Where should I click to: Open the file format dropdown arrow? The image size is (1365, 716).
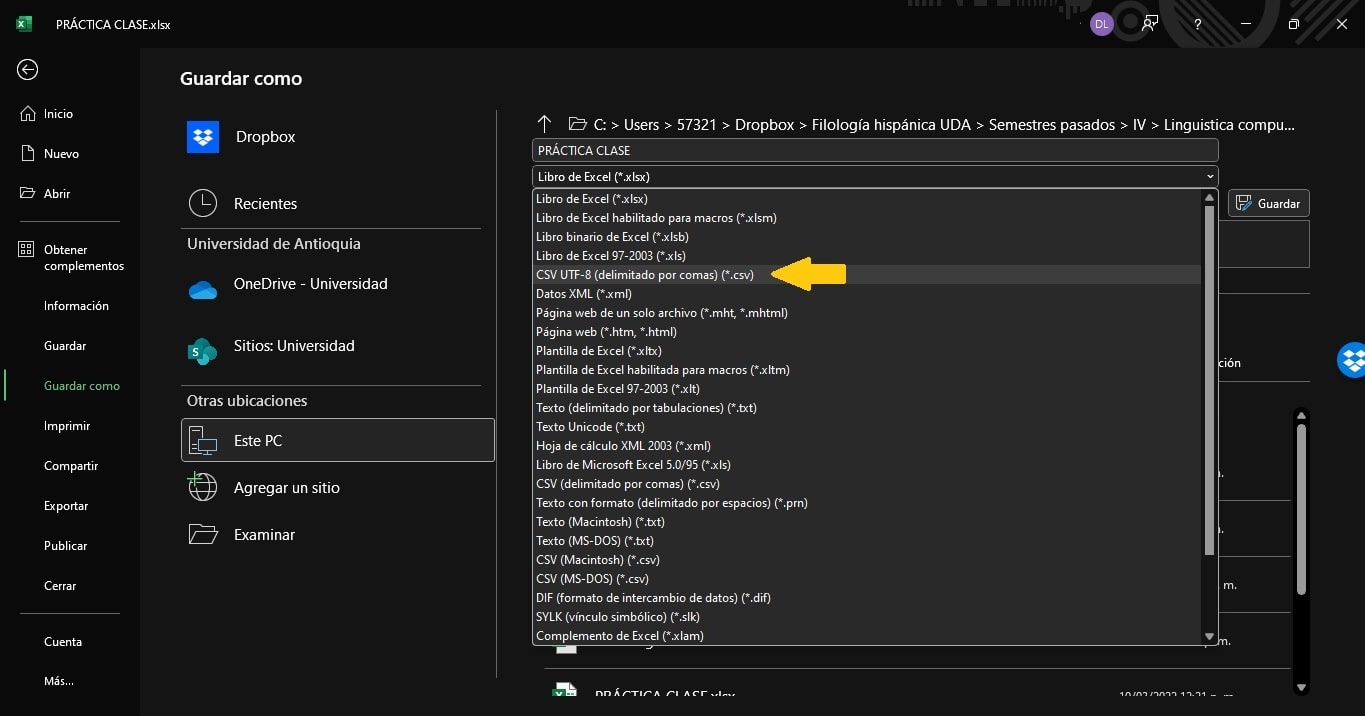(x=1208, y=176)
